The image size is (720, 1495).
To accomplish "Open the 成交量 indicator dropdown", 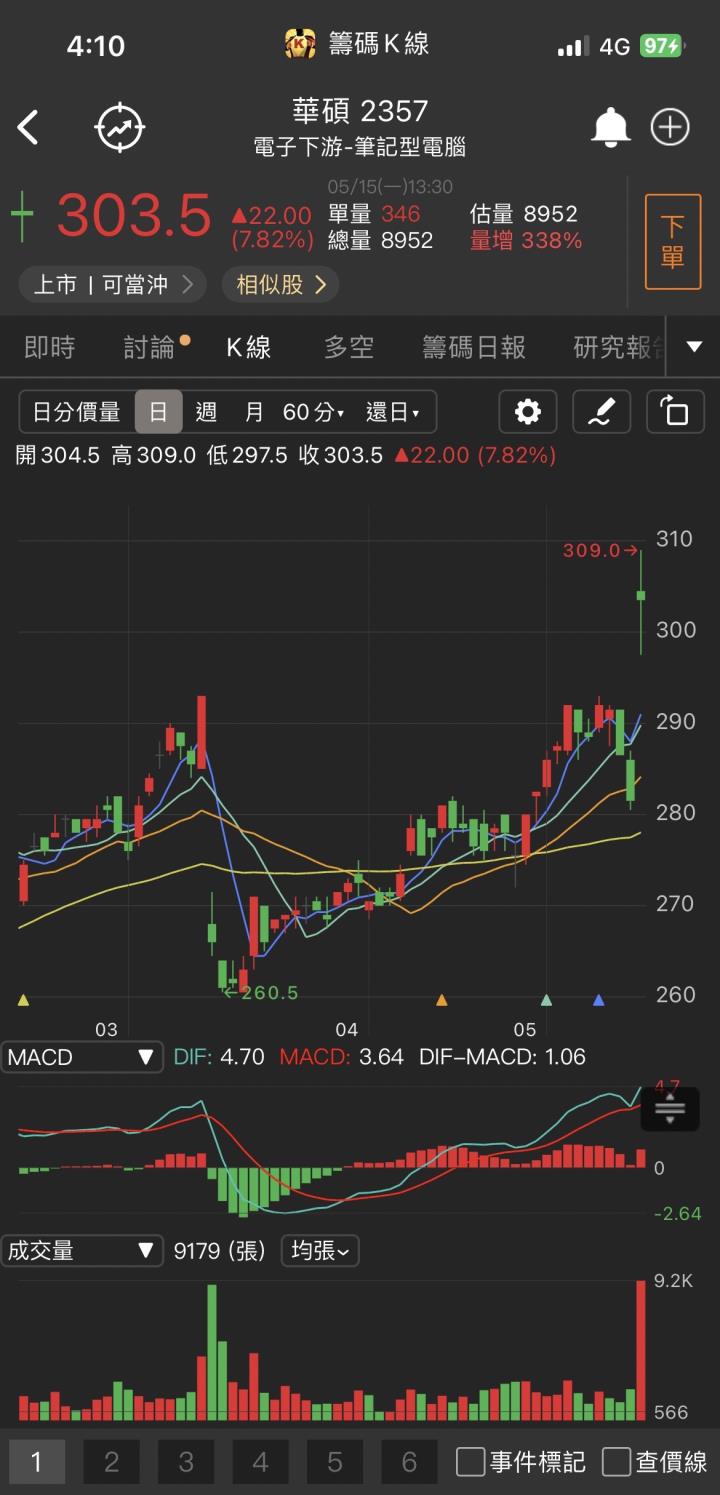I will click(82, 1250).
